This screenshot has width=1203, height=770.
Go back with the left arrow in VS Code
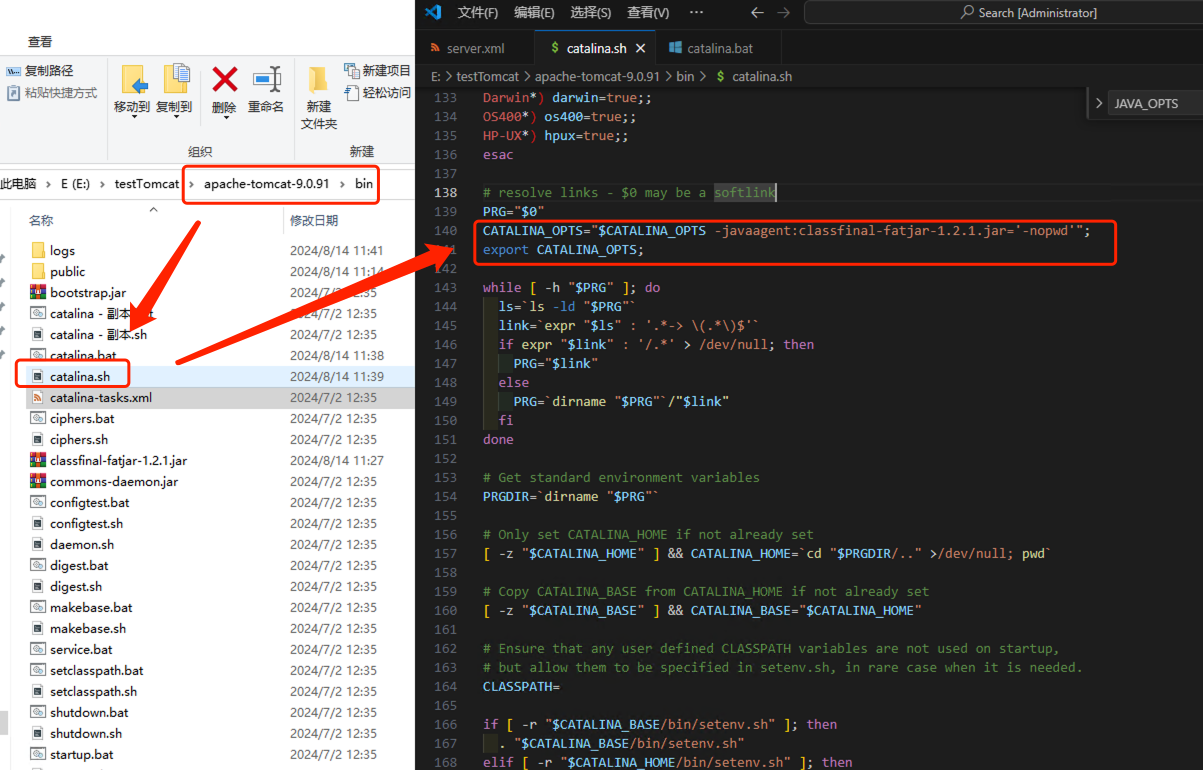point(757,12)
